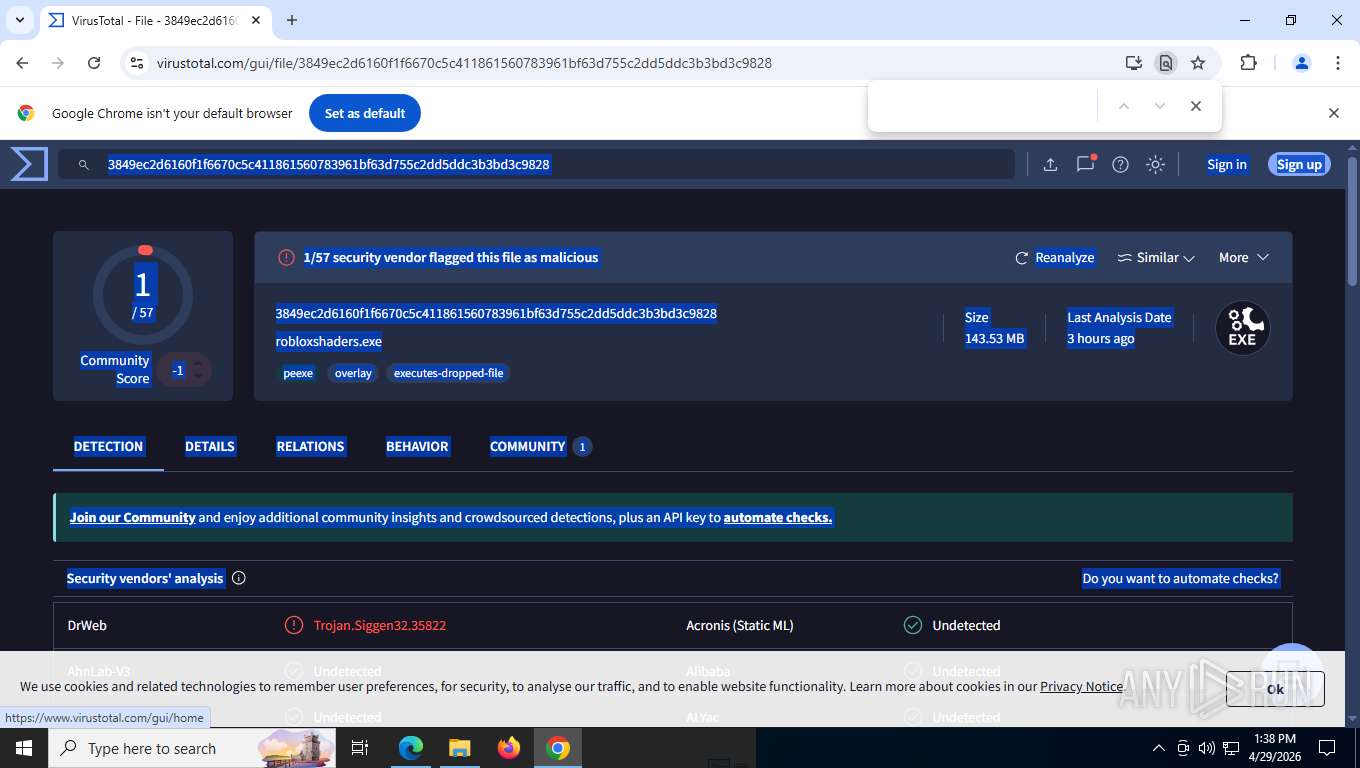Switch to the BEHAVIOR tab
Image resolution: width=1360 pixels, height=768 pixels.
pos(417,446)
